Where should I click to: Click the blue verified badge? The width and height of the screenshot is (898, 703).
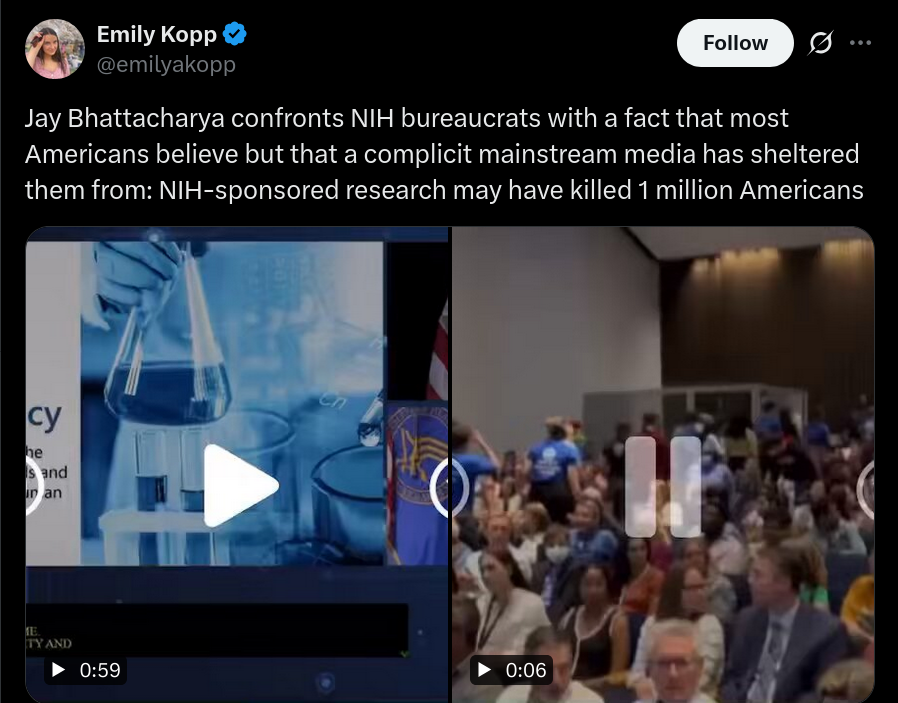click(x=234, y=34)
